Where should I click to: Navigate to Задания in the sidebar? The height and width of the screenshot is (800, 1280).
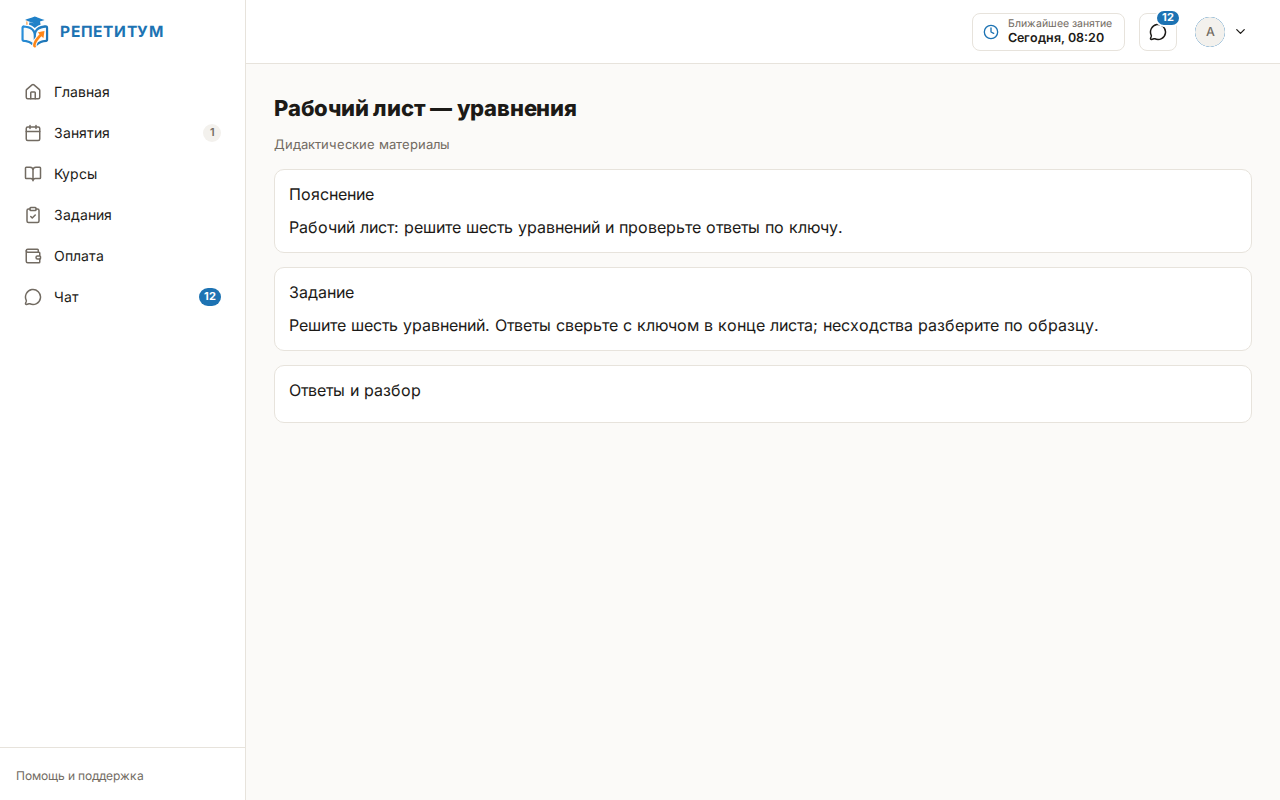click(122, 215)
